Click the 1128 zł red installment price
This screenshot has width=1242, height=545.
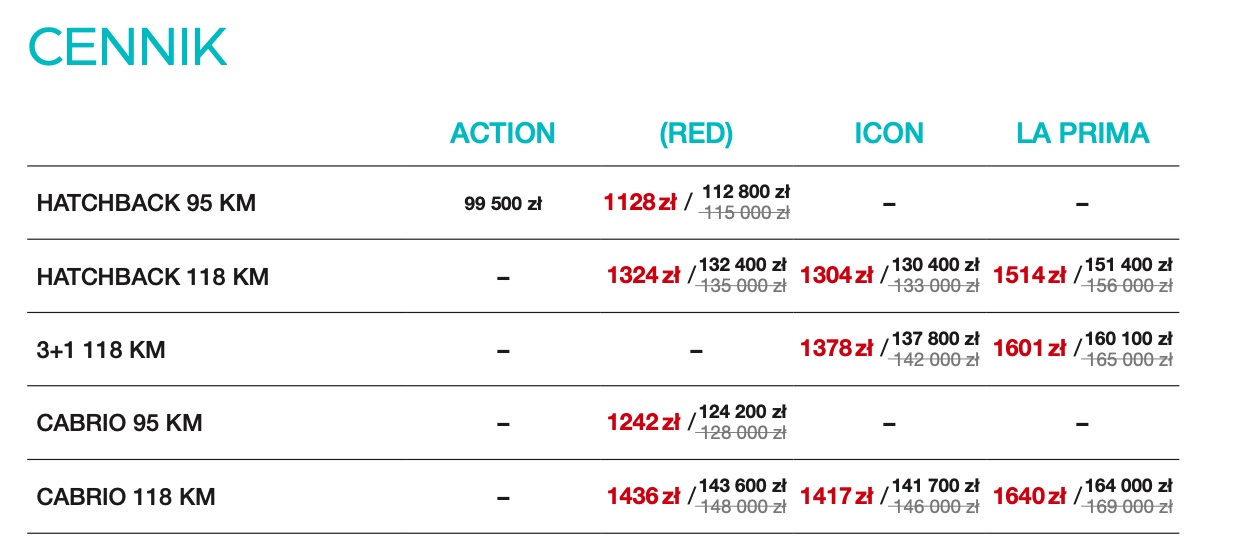[x=640, y=203]
